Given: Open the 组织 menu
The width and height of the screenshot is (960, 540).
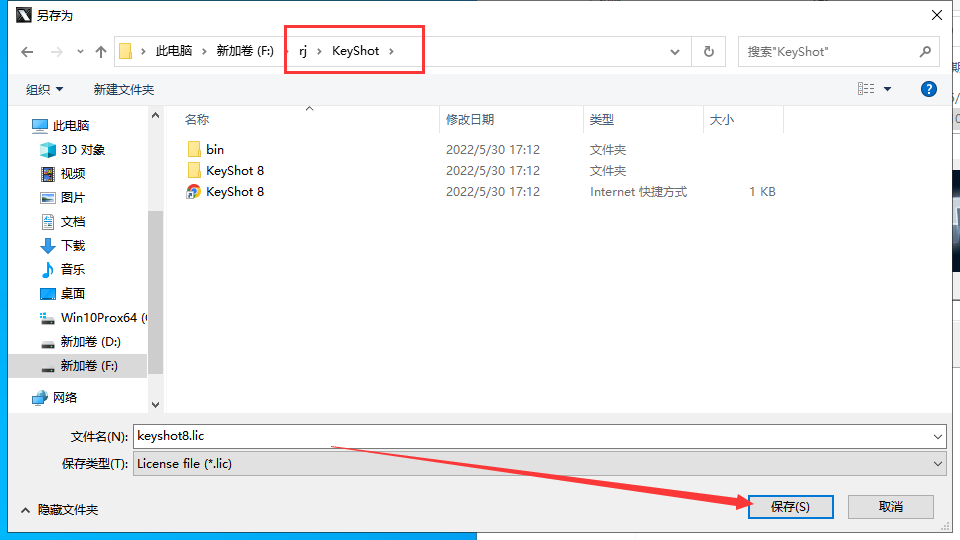Looking at the screenshot, I should pos(44,89).
